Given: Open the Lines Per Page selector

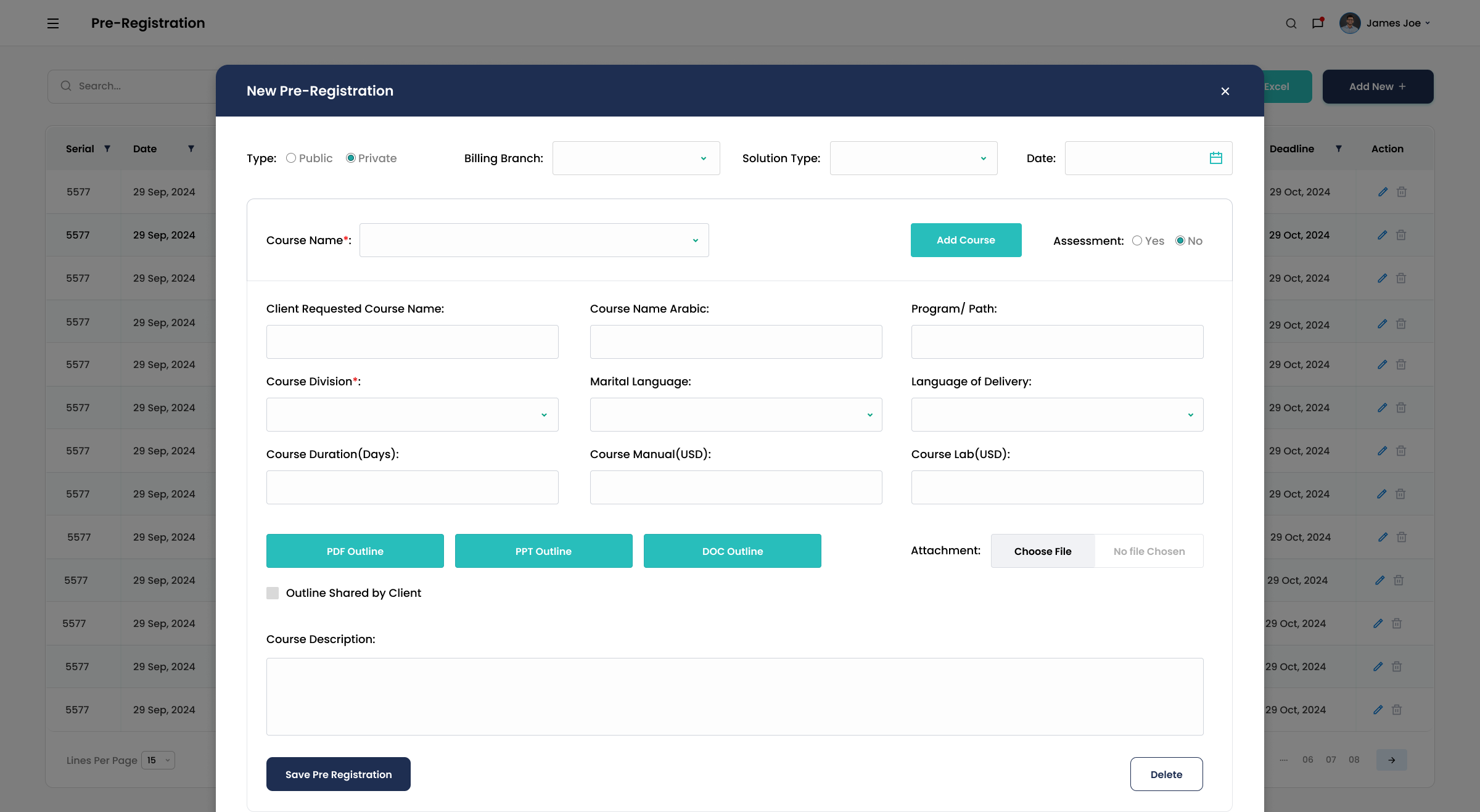Looking at the screenshot, I should tap(158, 760).
